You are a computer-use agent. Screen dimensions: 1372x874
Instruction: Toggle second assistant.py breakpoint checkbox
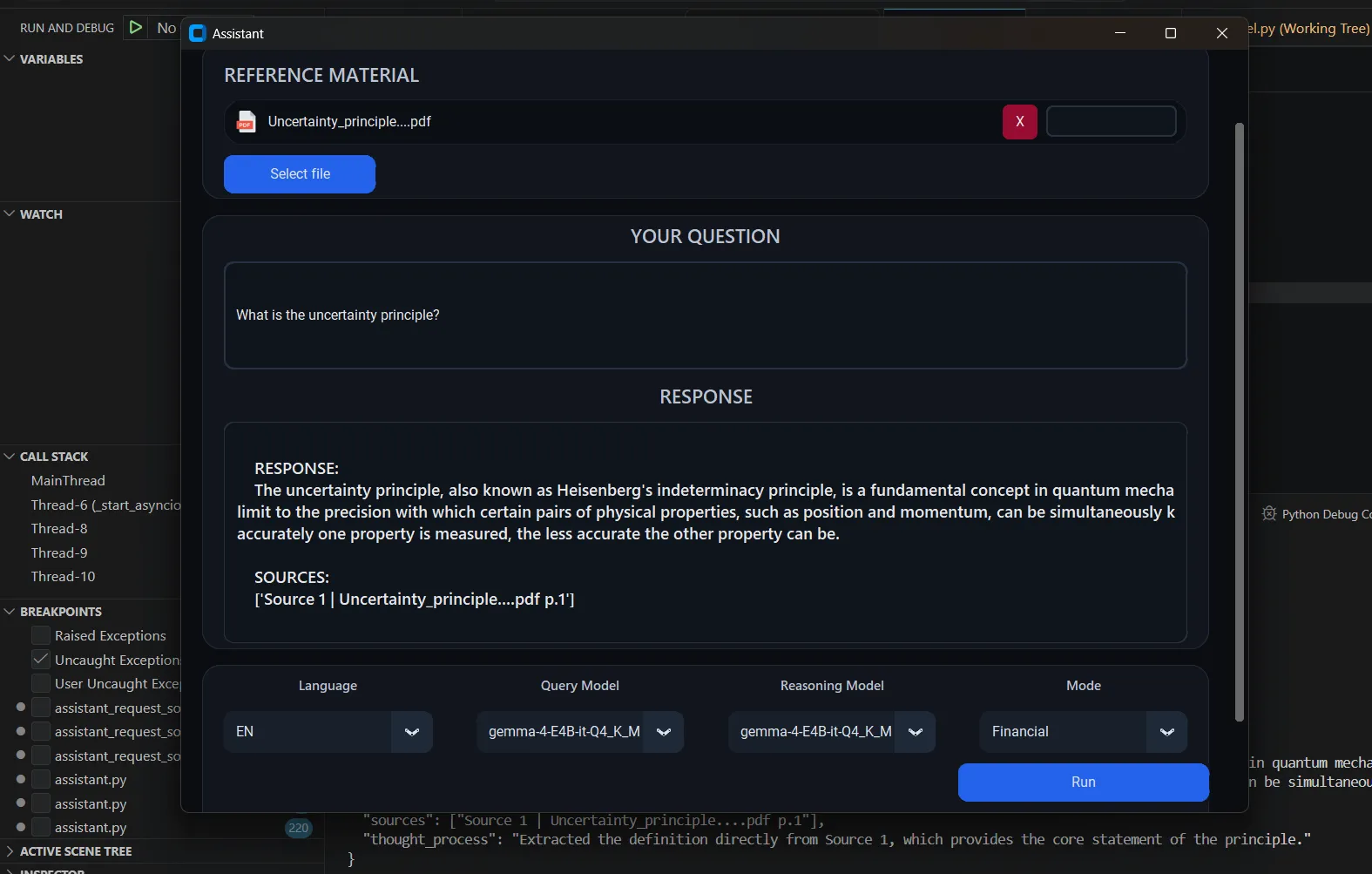tap(41, 803)
